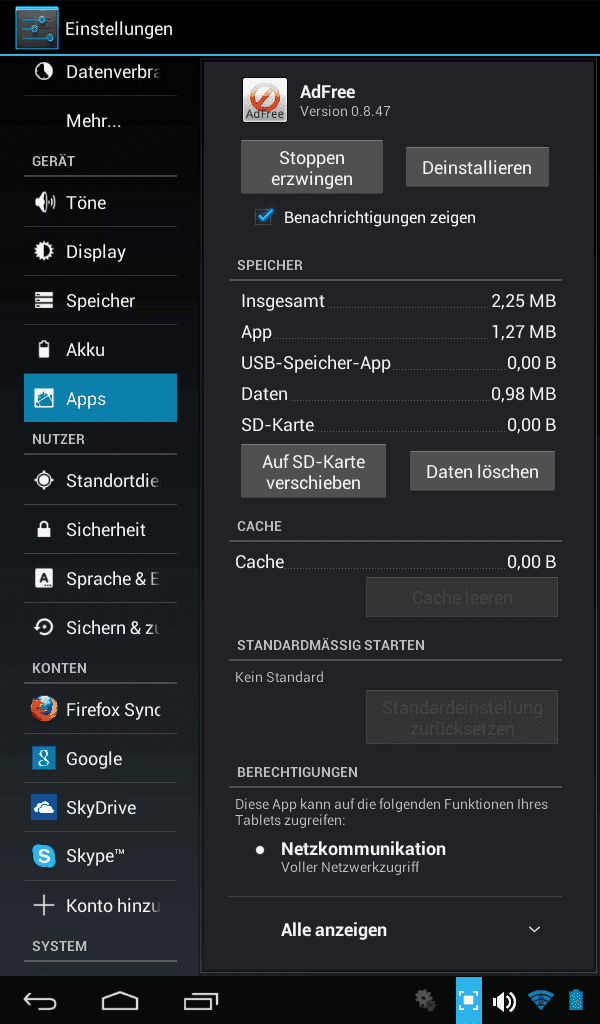Open Display settings in sidebar
This screenshot has height=1024, width=600.
click(101, 251)
